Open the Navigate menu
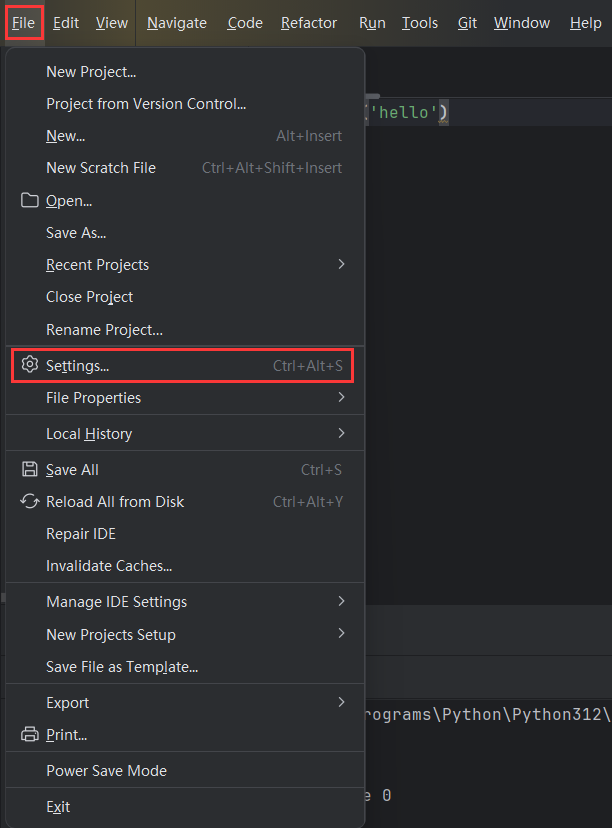Image resolution: width=612 pixels, height=828 pixels. [177, 23]
